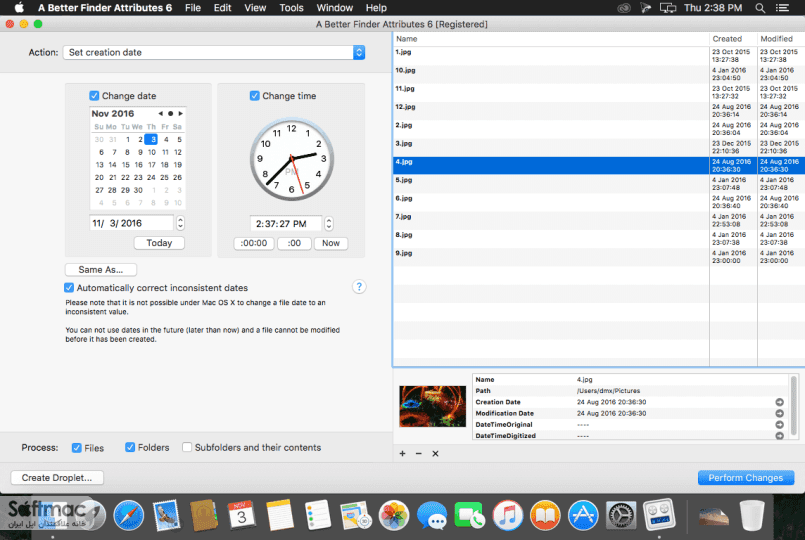Sort file list by Modified column header
Viewport: 805px width, 540px height.
(x=781, y=39)
